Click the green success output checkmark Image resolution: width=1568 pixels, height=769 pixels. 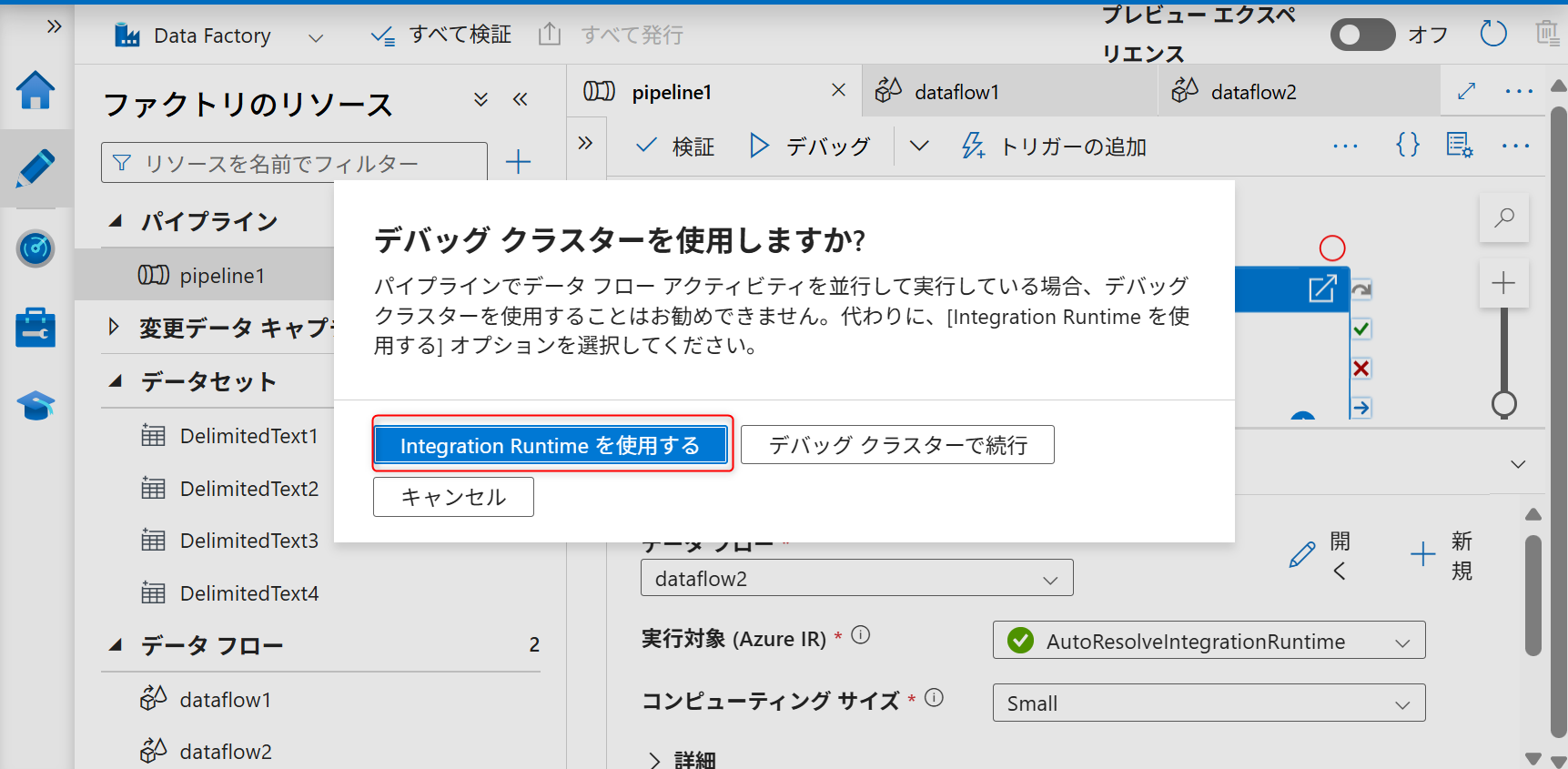point(1361,329)
